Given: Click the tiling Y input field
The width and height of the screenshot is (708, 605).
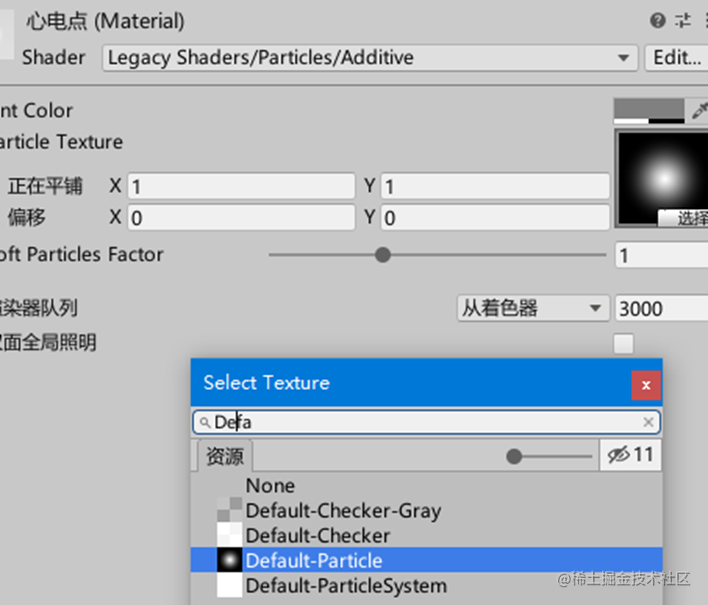Looking at the screenshot, I should pos(495,186).
